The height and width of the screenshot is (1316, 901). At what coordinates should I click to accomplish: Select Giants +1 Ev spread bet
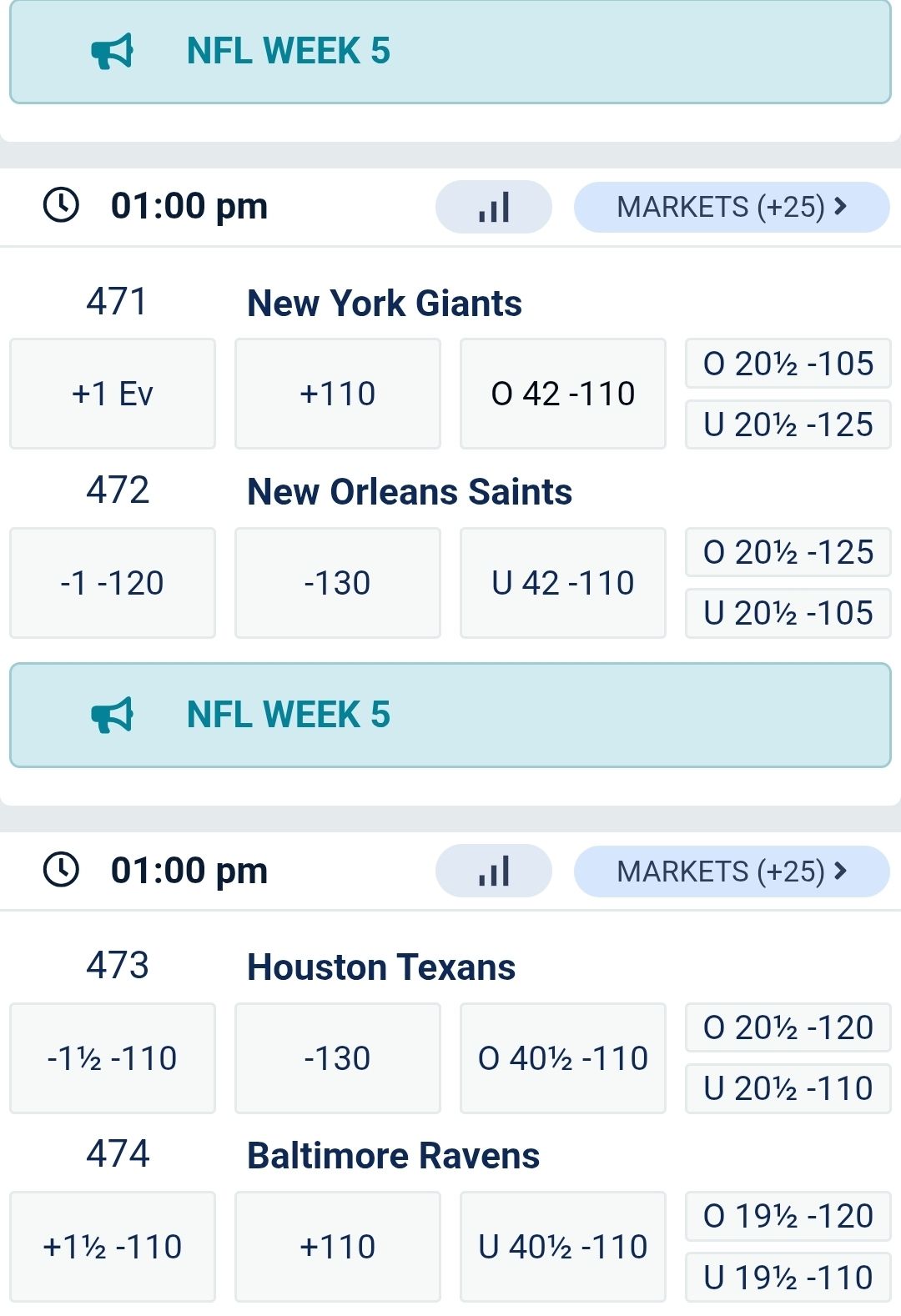point(113,394)
